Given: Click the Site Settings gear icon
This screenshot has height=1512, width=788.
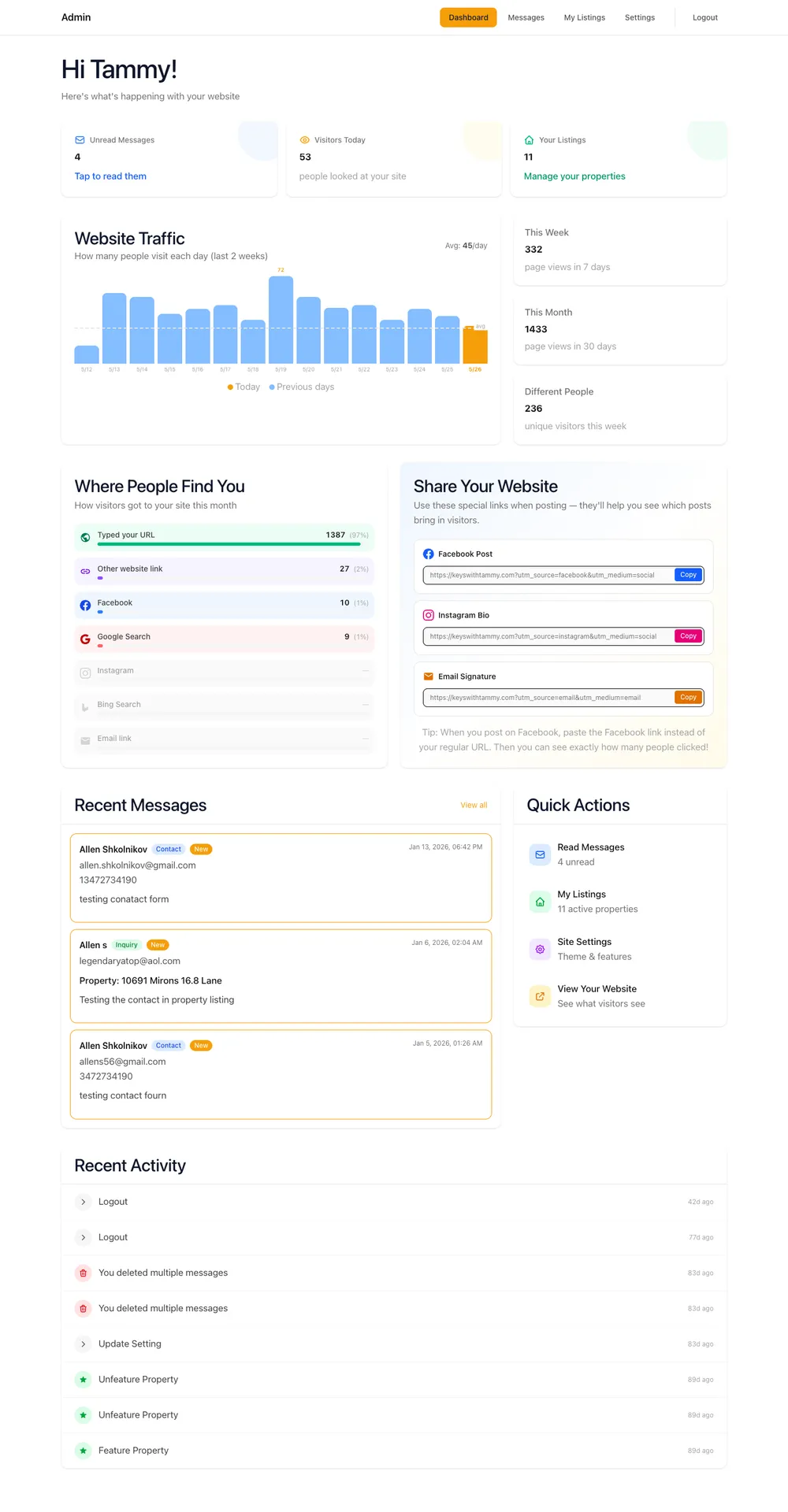Looking at the screenshot, I should (x=540, y=949).
